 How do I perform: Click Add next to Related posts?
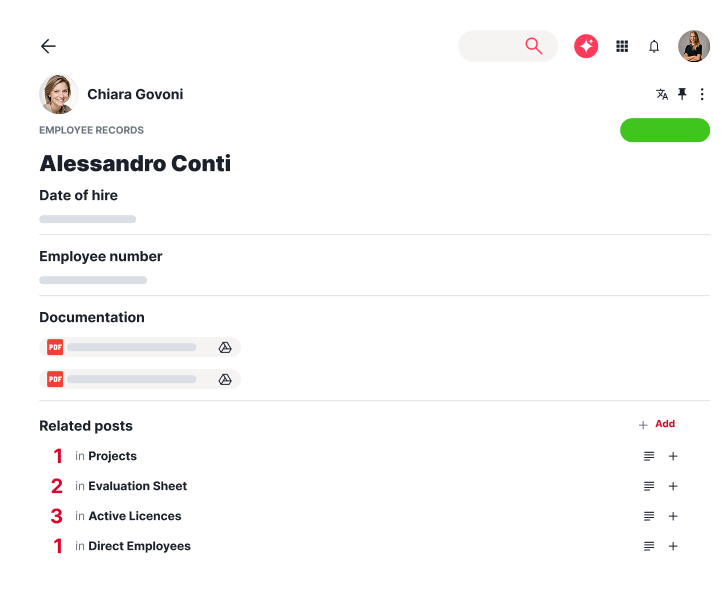click(x=657, y=424)
